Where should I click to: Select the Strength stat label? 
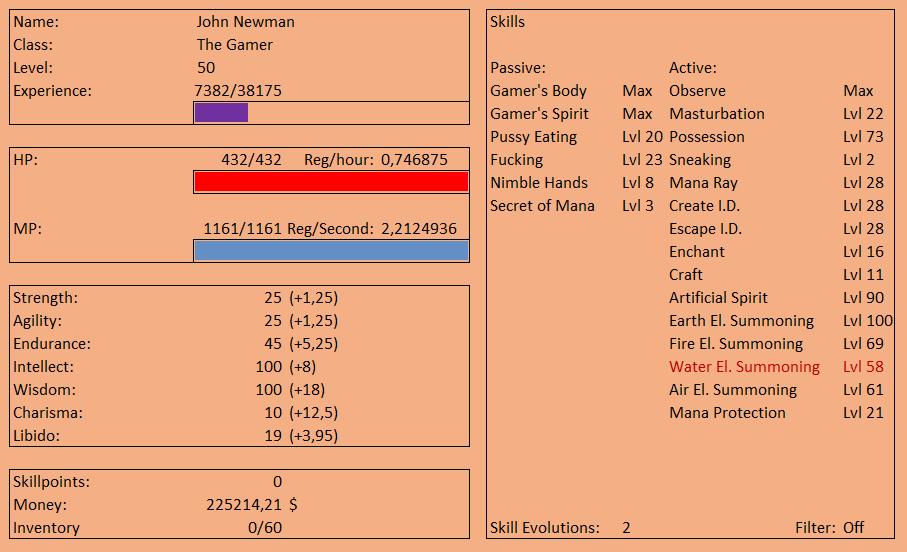tap(45, 298)
